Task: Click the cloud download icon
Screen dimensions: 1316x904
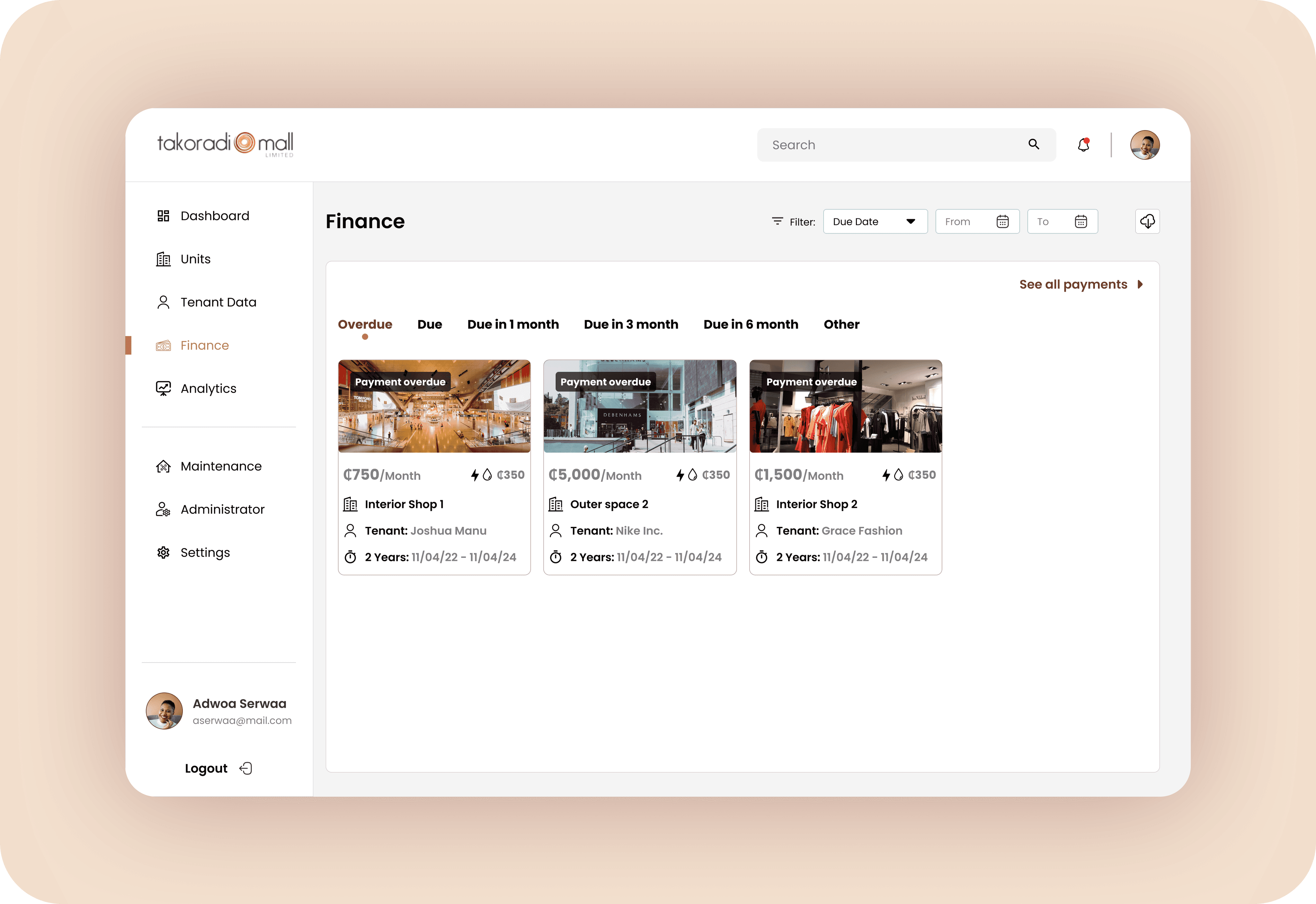Action: pyautogui.click(x=1147, y=221)
